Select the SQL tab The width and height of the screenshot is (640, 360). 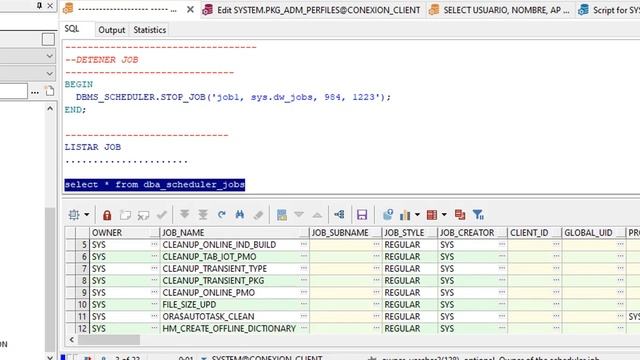pos(72,29)
